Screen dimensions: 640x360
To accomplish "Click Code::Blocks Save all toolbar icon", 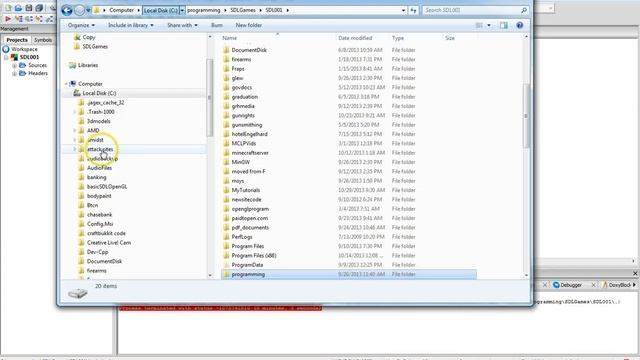I will click(x=39, y=8).
